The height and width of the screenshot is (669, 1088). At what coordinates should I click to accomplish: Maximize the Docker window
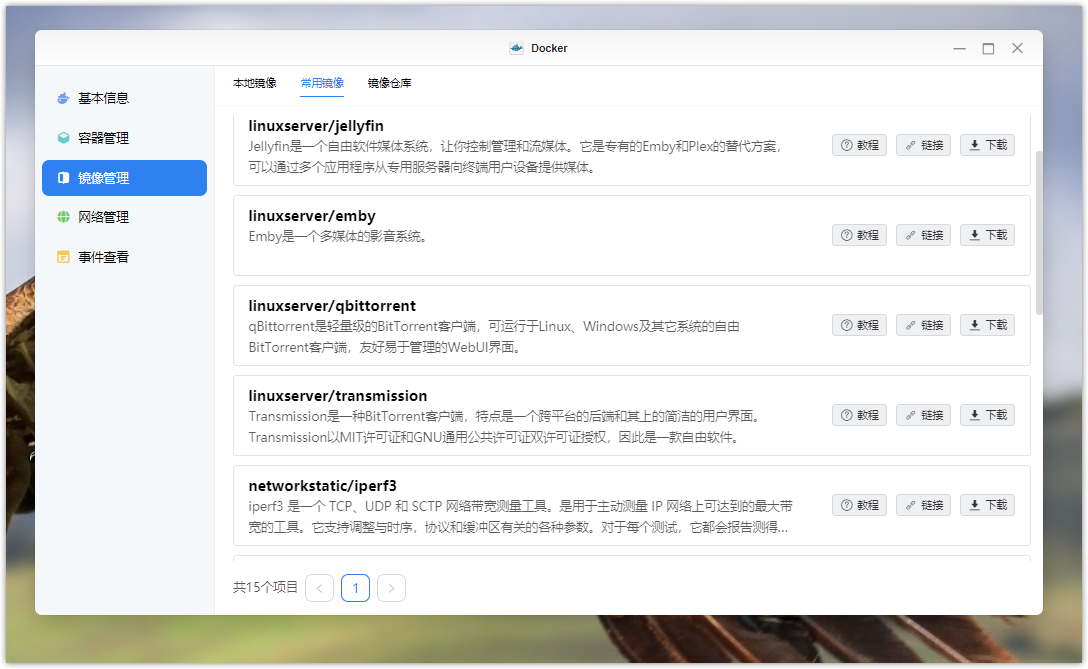[988, 49]
